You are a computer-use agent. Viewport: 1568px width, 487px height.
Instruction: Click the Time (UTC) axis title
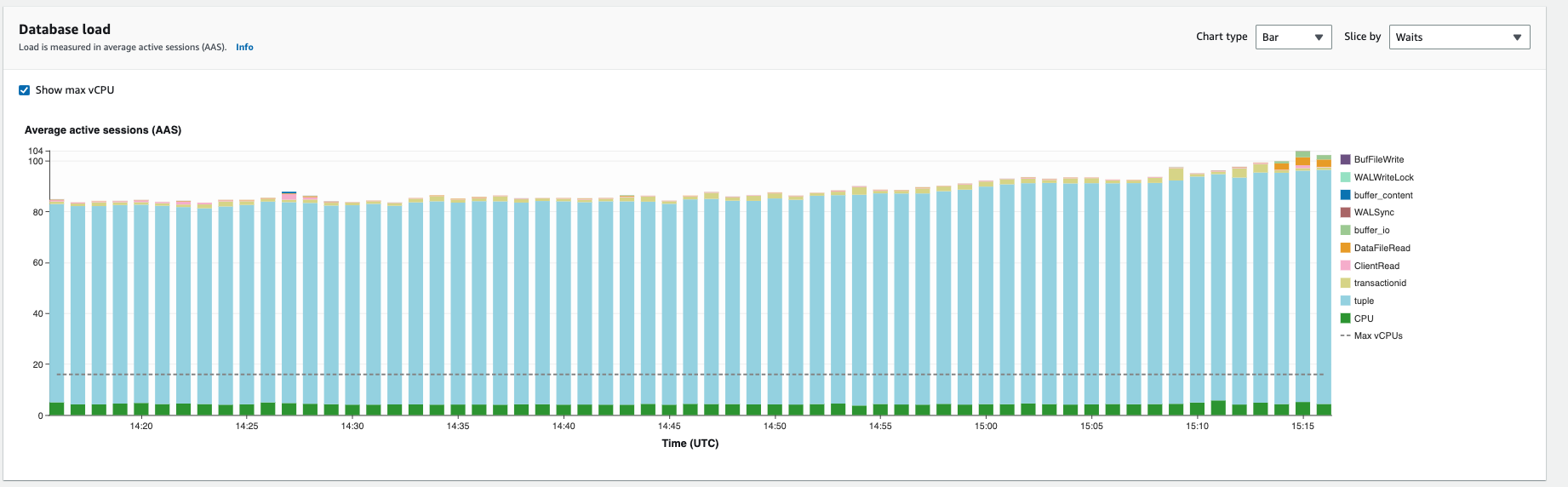(x=690, y=444)
